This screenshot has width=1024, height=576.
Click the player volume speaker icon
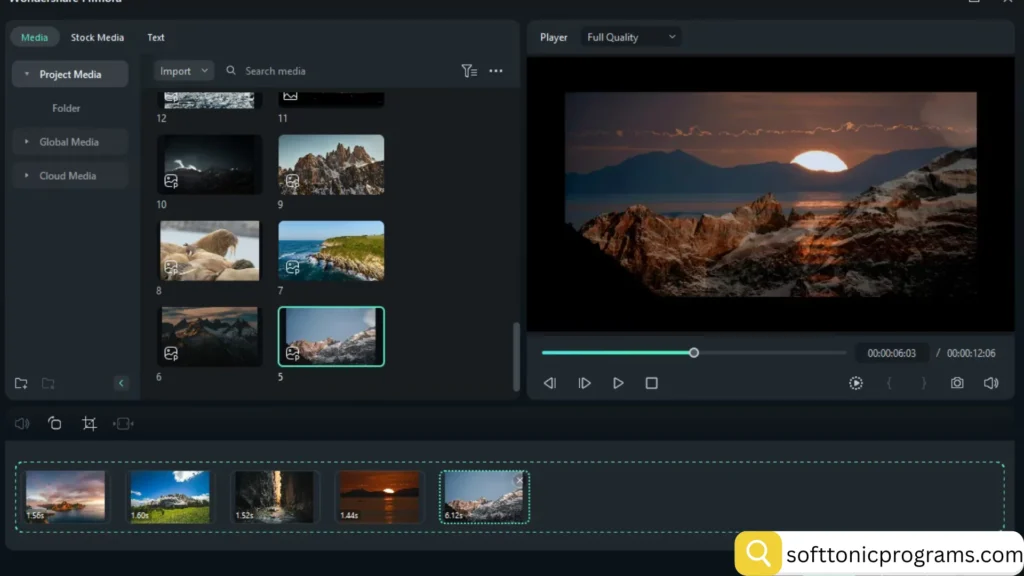point(991,383)
